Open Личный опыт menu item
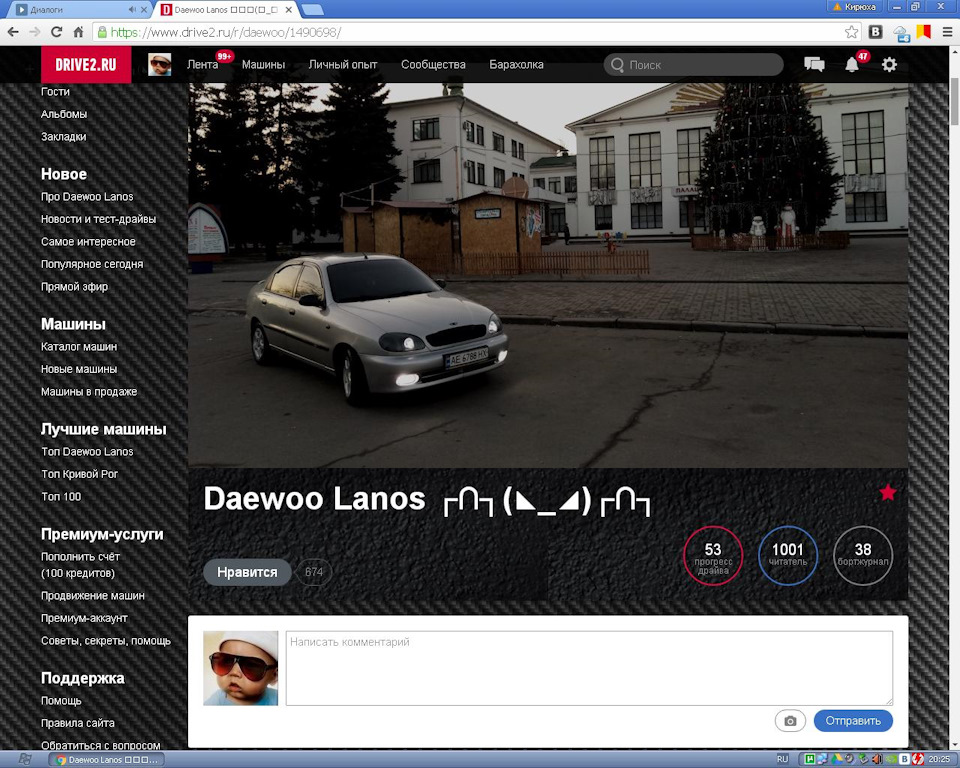Screen dimensions: 960x768 click(343, 64)
